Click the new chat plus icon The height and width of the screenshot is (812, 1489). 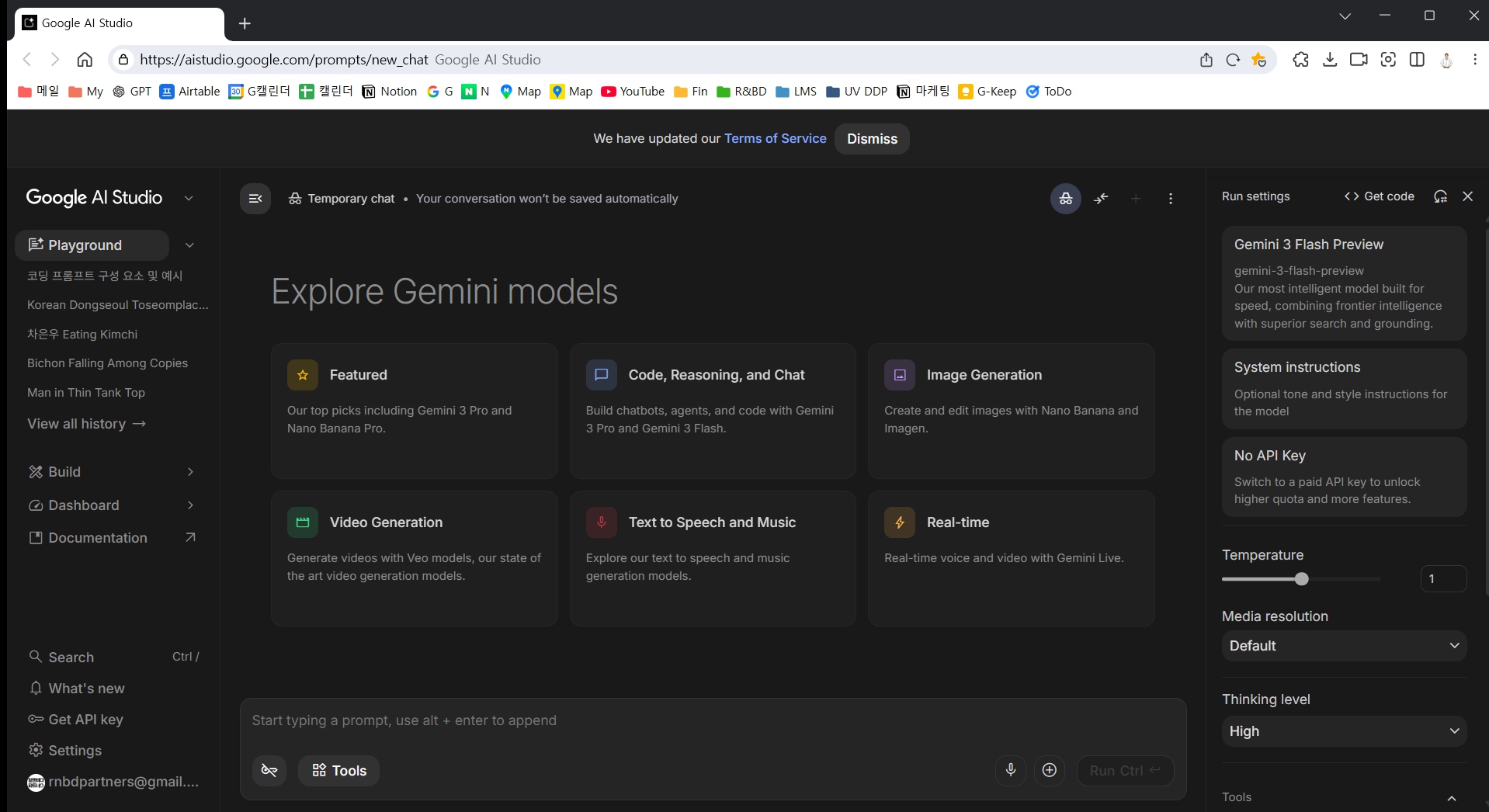pos(1136,199)
